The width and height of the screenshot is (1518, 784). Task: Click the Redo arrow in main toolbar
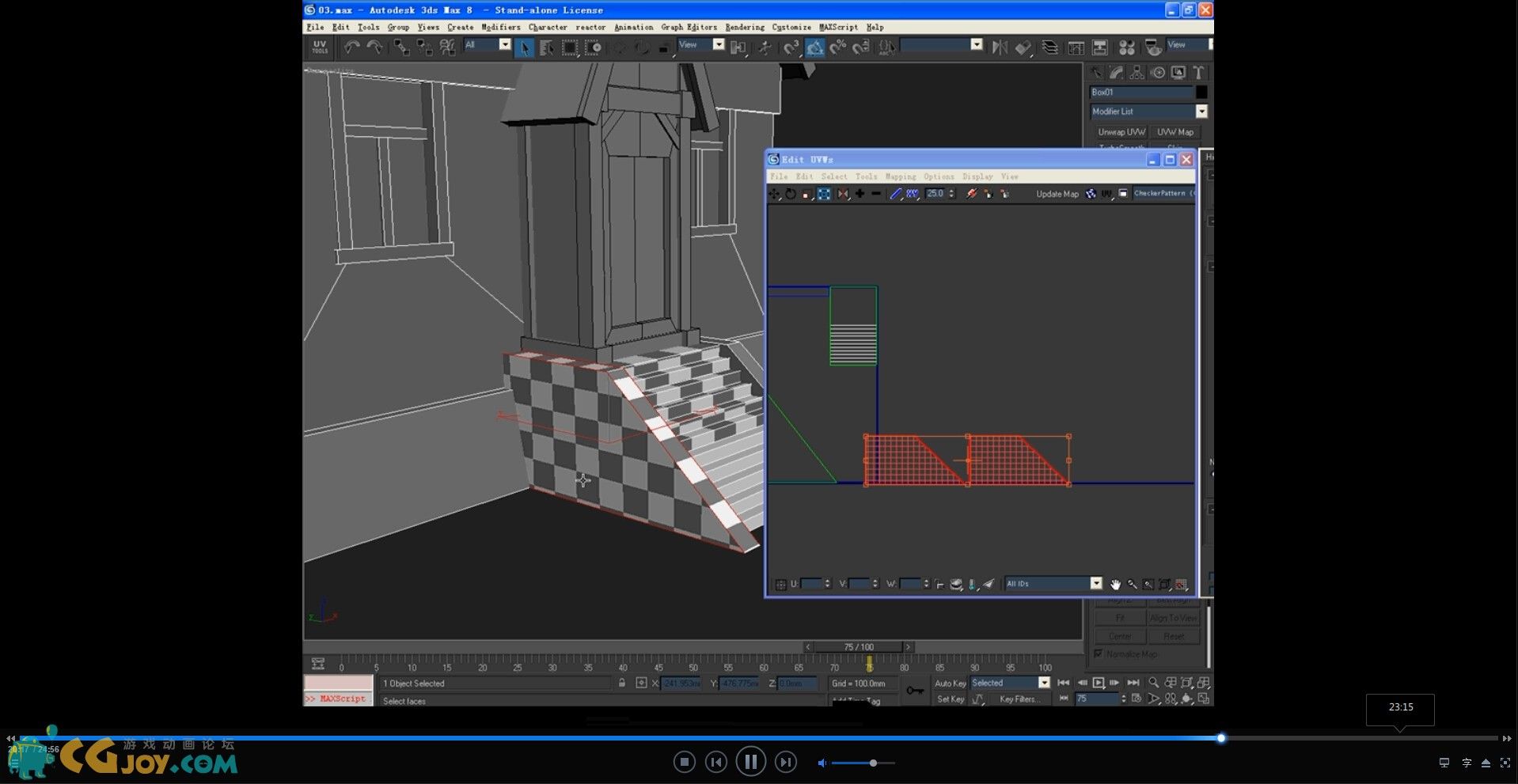pyautogui.click(x=374, y=47)
